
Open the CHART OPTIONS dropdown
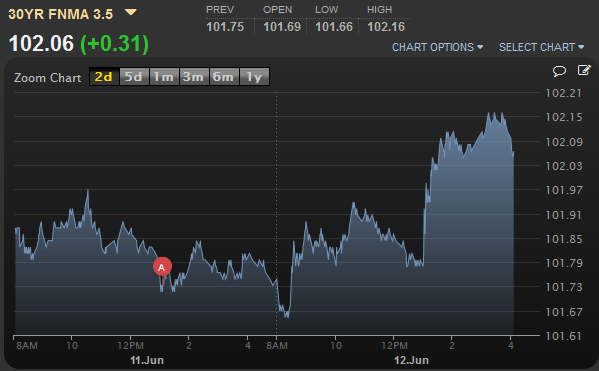(437, 47)
